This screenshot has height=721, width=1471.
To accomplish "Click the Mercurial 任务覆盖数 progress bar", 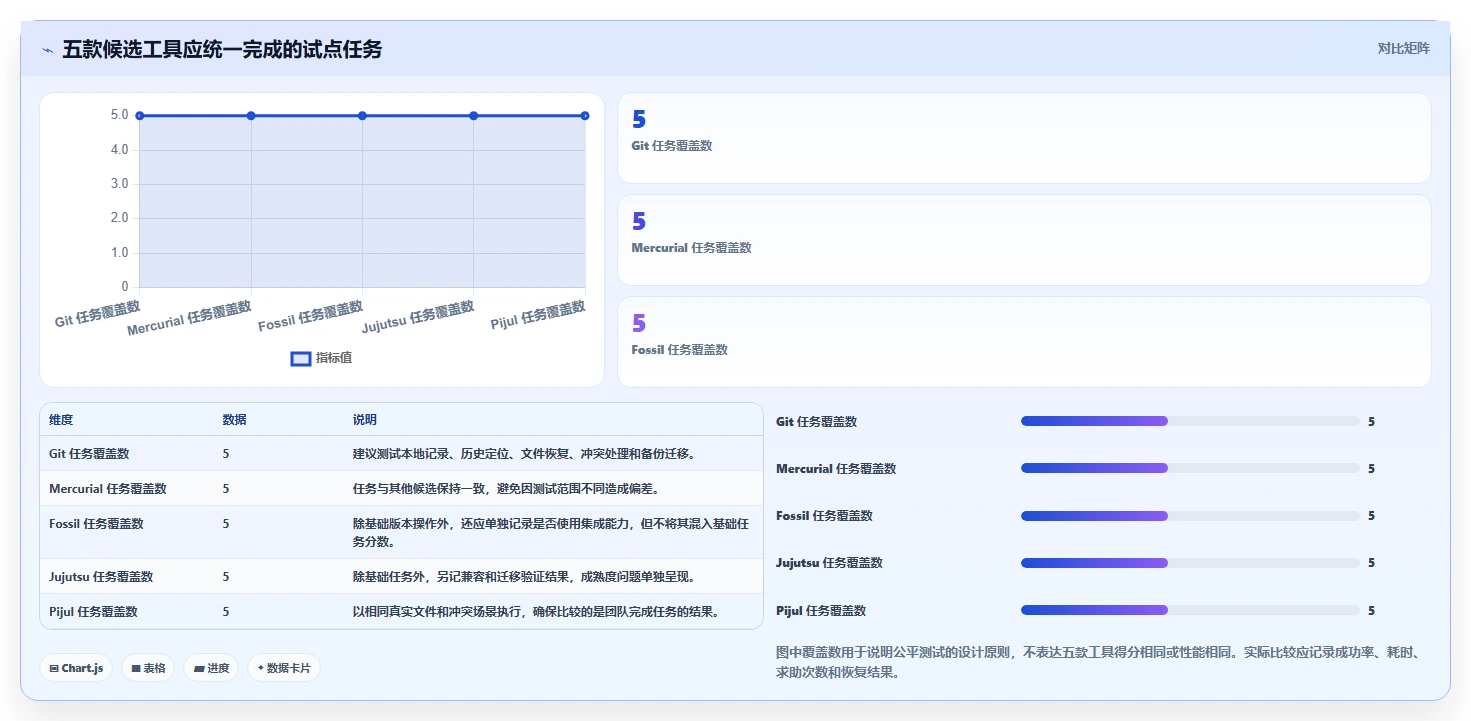I will point(1190,469).
